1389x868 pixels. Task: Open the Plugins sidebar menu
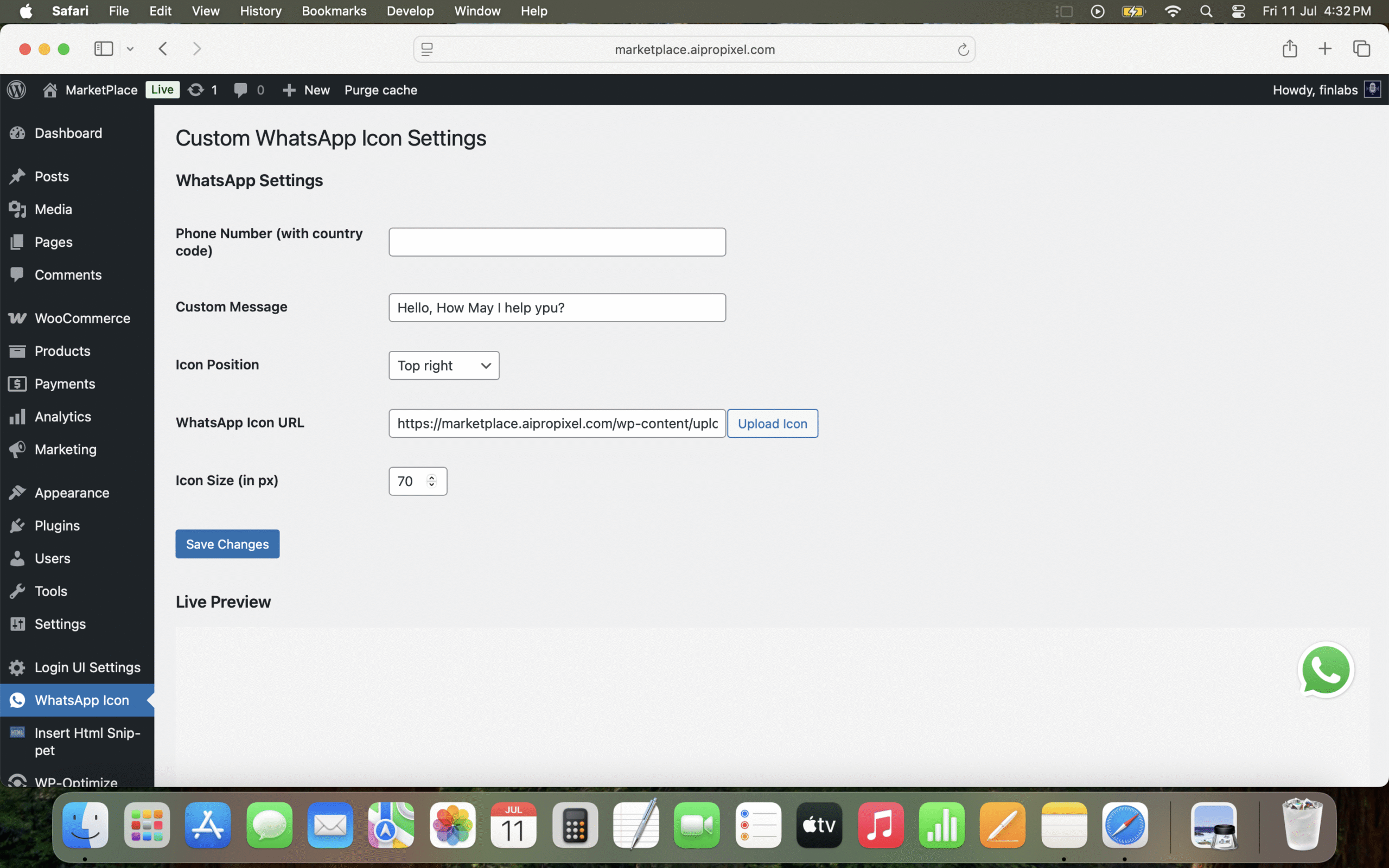(x=57, y=525)
